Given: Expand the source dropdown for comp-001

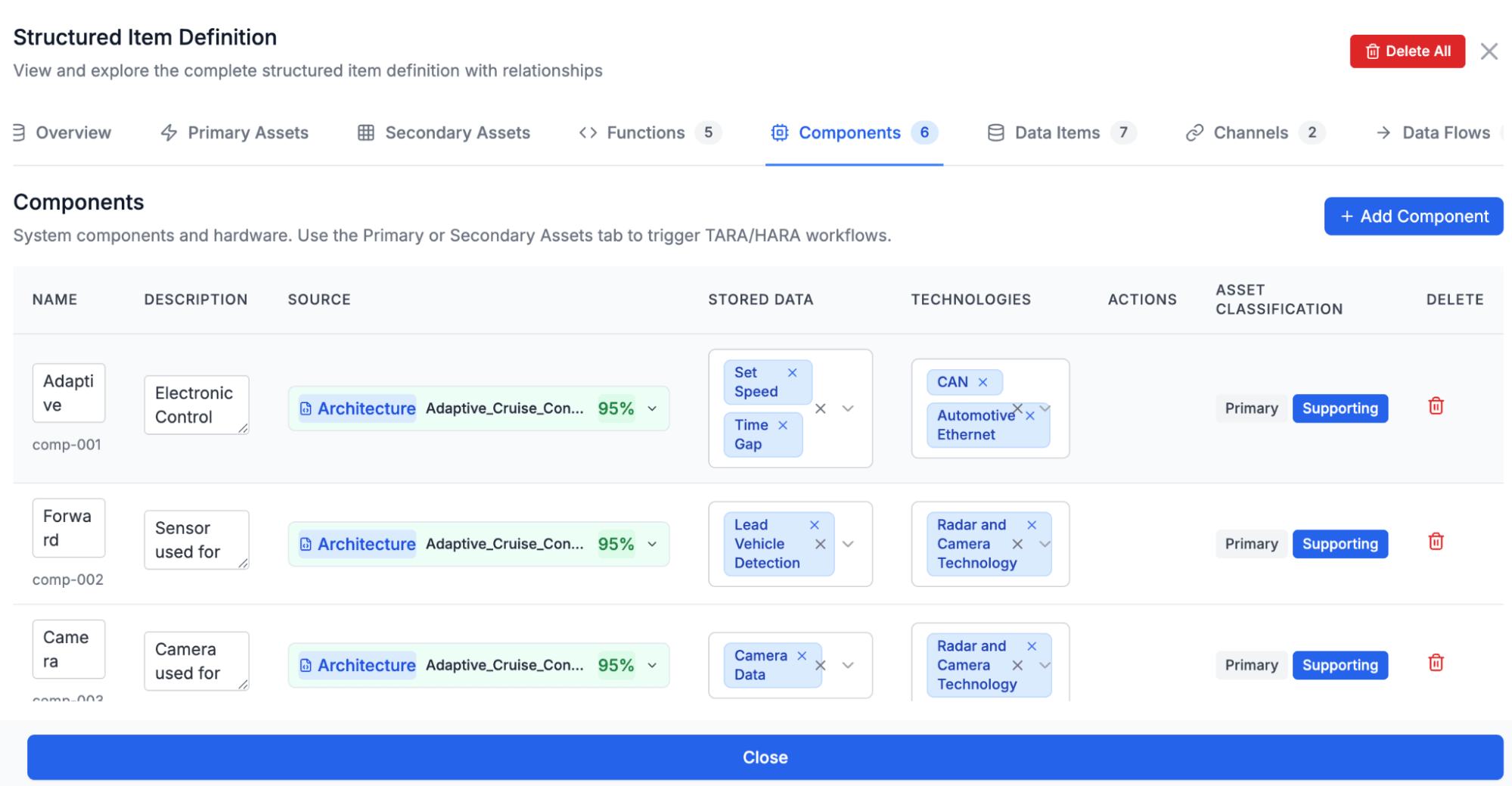Looking at the screenshot, I should point(652,409).
